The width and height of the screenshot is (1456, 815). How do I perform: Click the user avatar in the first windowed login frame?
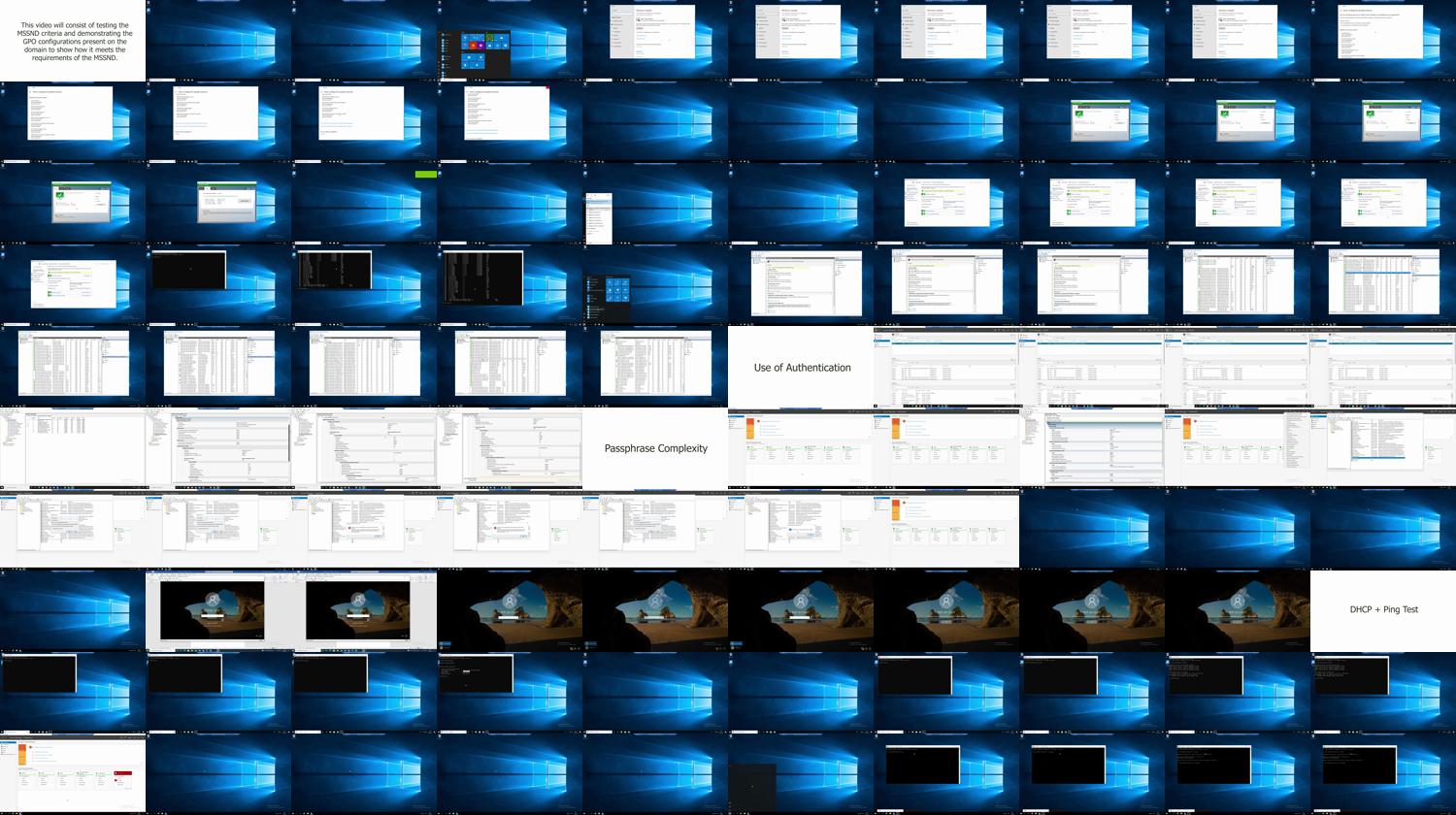(213, 601)
